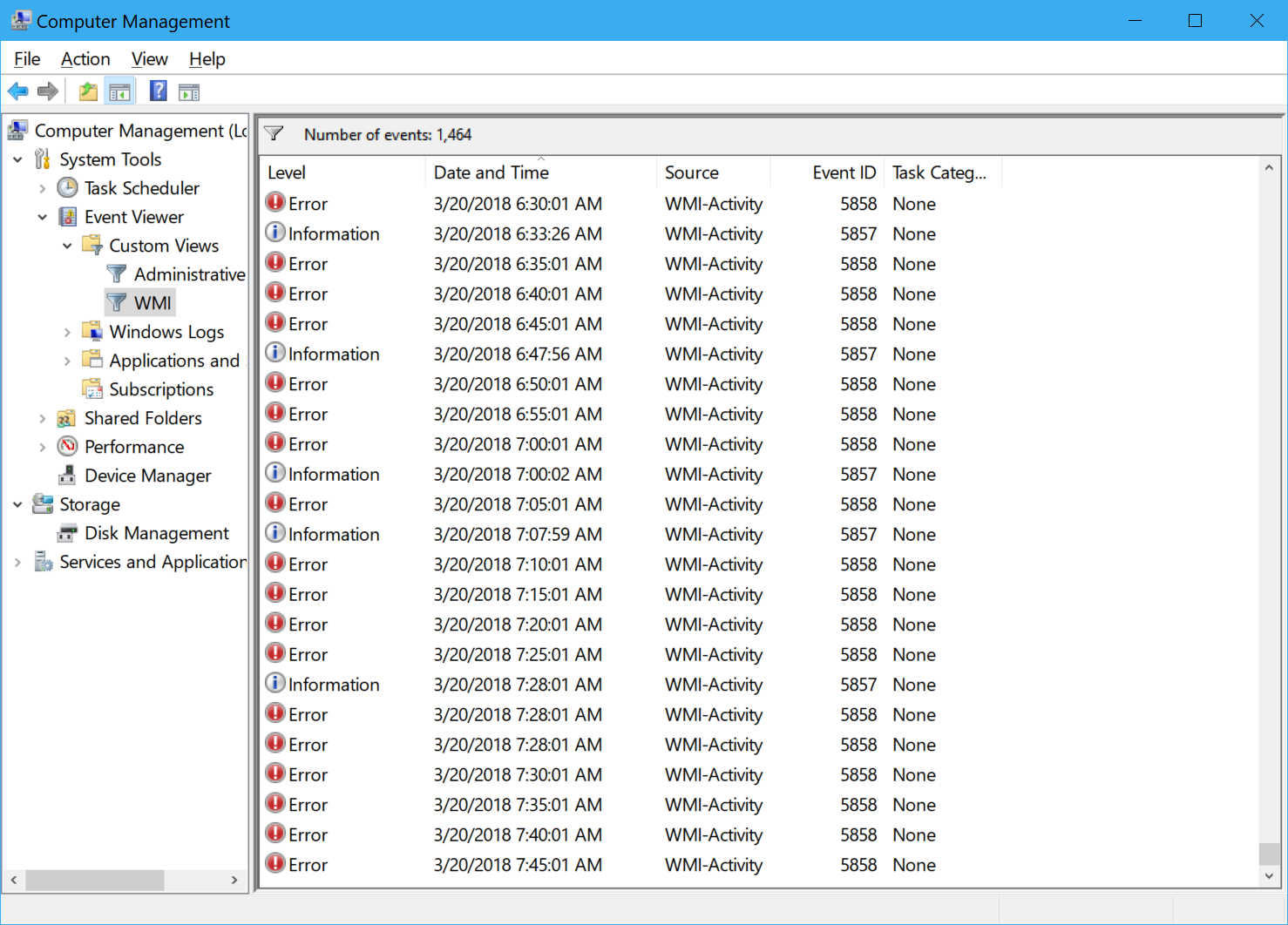Click the Back arrow toolbar icon

point(17,91)
